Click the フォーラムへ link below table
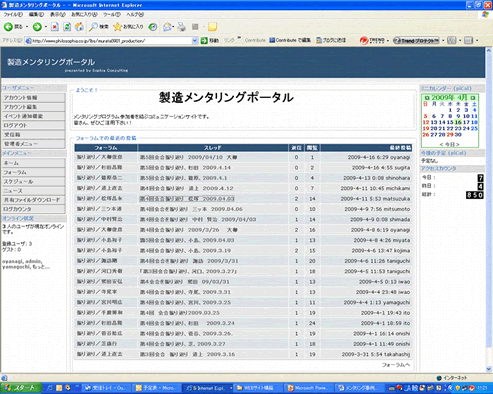493x394 pixels. [x=396, y=365]
